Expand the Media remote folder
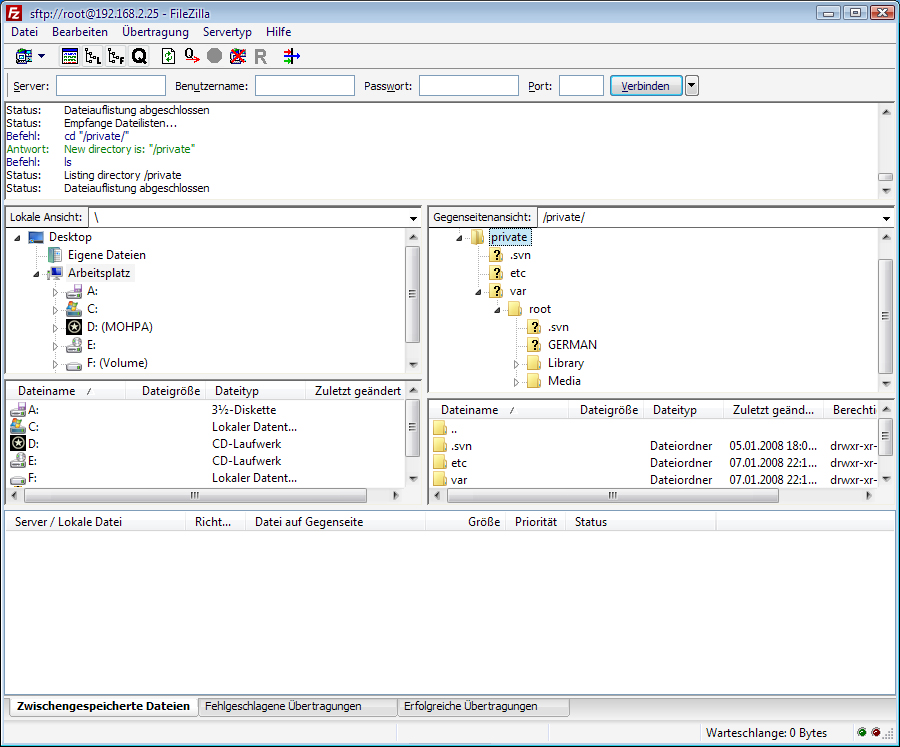This screenshot has height=747, width=900. coord(516,382)
